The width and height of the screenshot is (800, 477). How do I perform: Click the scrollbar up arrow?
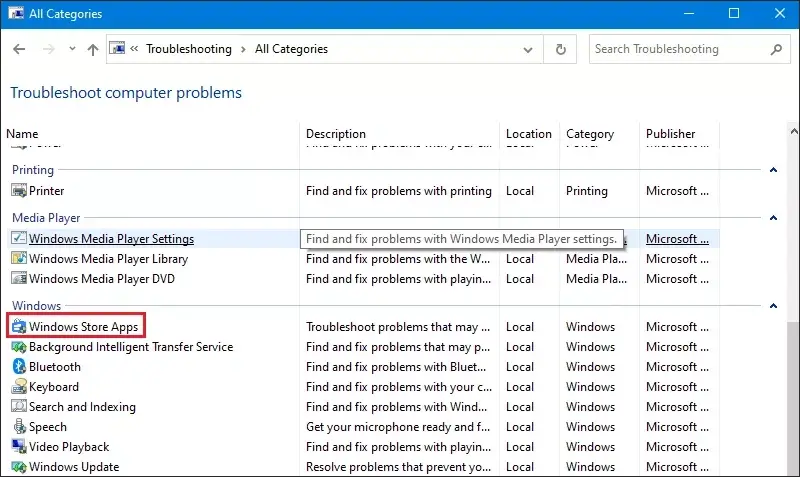point(793,131)
